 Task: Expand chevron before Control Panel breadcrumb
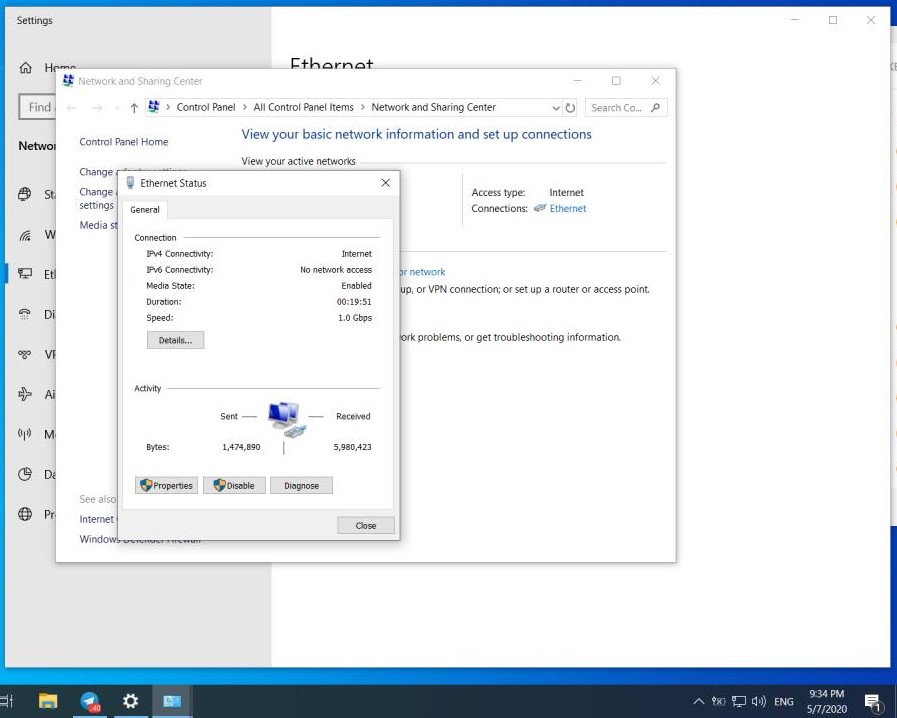[168, 107]
